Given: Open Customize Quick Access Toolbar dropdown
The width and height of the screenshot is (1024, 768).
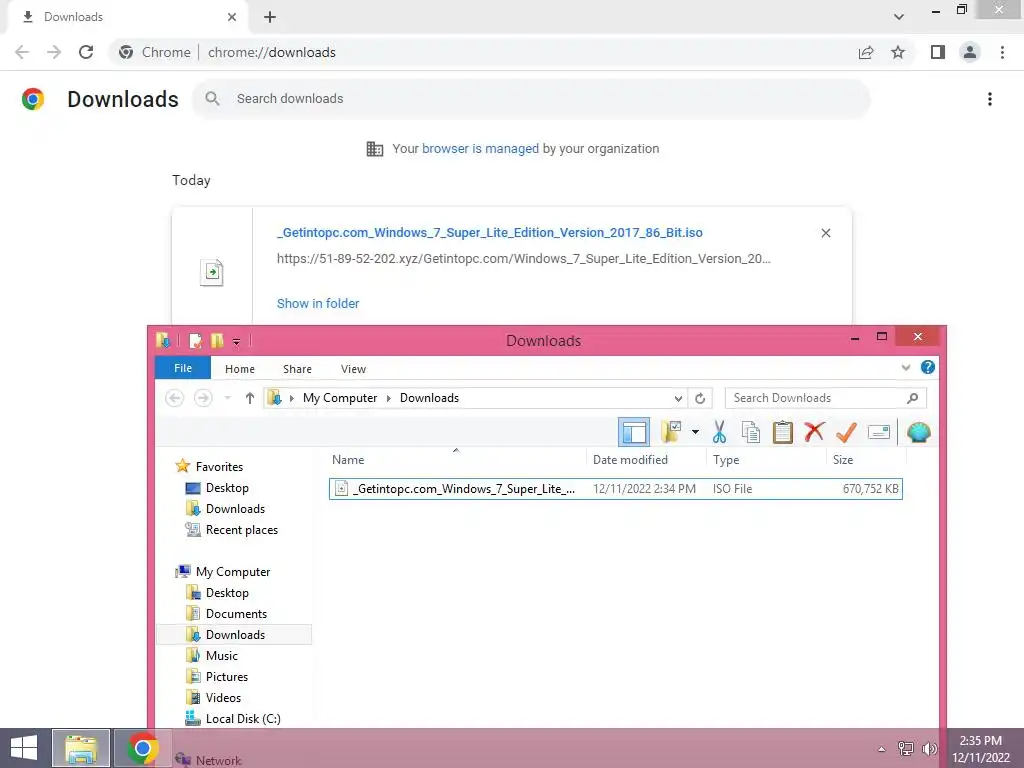Looking at the screenshot, I should click(236, 341).
